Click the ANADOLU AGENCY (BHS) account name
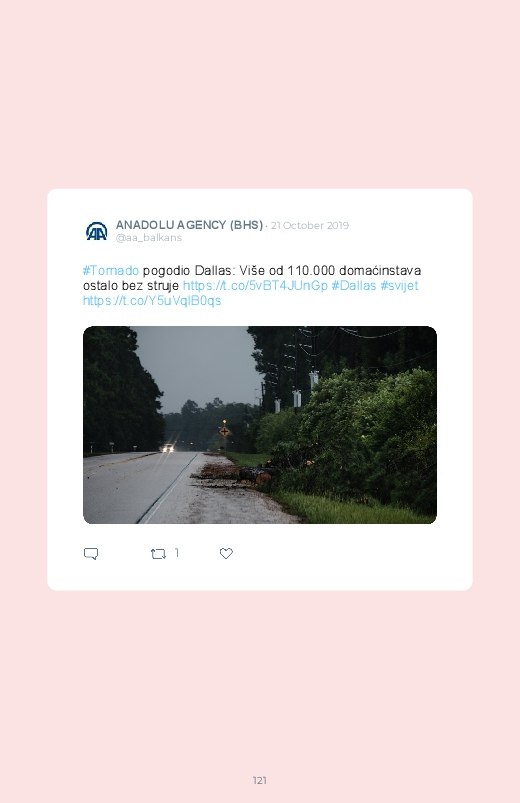 click(189, 225)
